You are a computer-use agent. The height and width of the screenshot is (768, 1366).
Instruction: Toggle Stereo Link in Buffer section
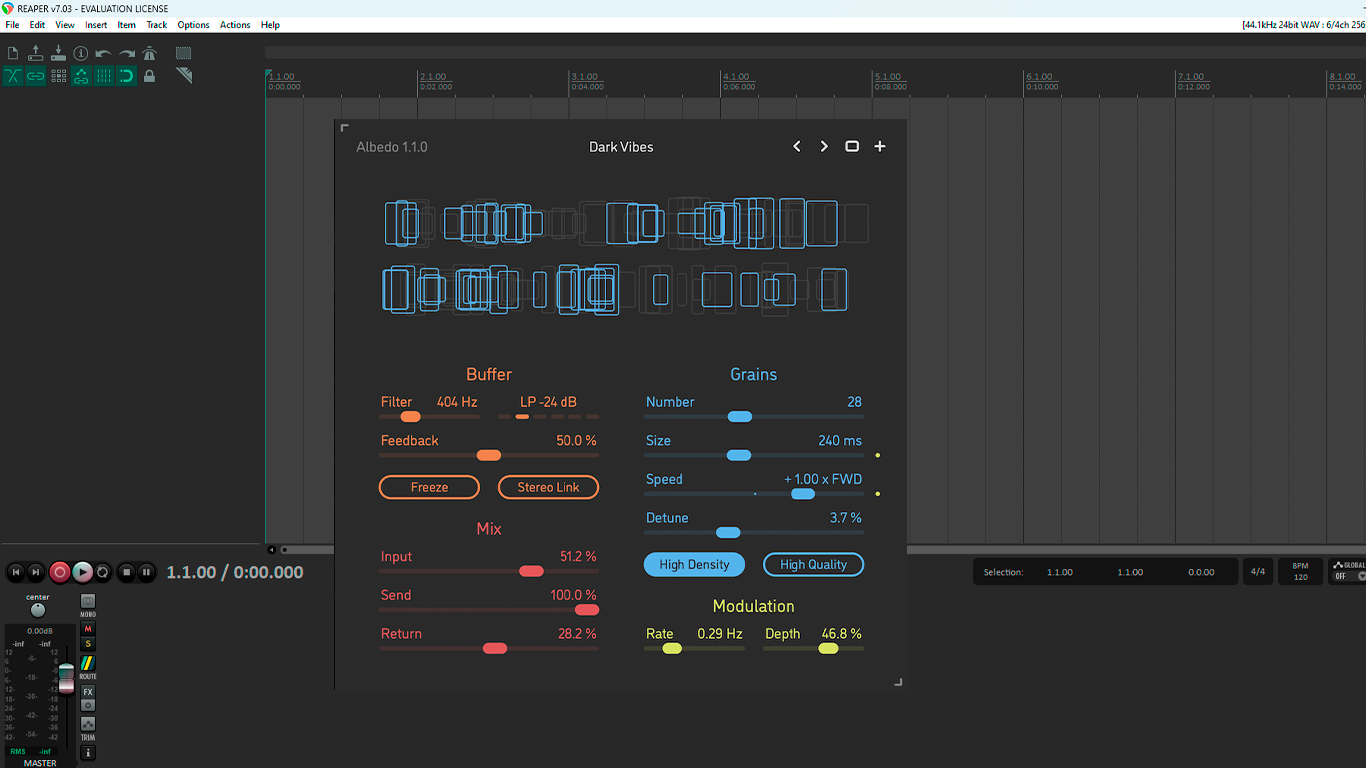(x=548, y=487)
